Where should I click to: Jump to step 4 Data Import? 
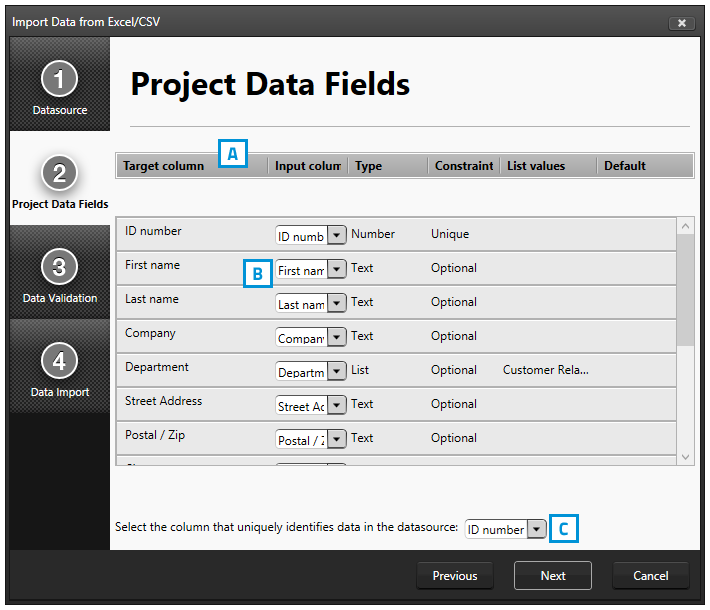59,369
